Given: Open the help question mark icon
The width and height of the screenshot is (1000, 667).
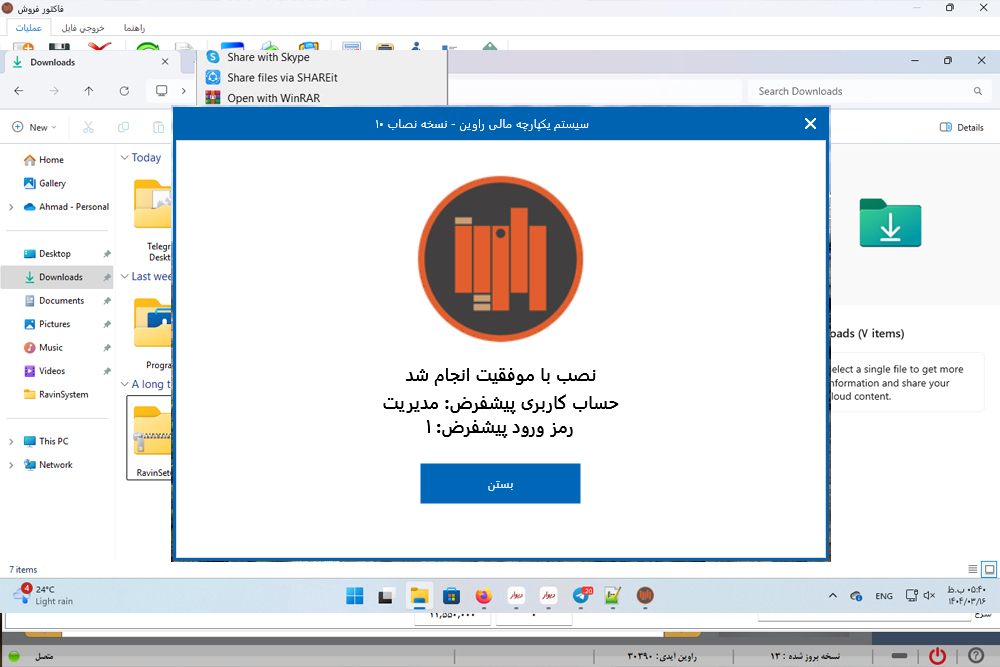Looking at the screenshot, I should pyautogui.click(x=976, y=655).
